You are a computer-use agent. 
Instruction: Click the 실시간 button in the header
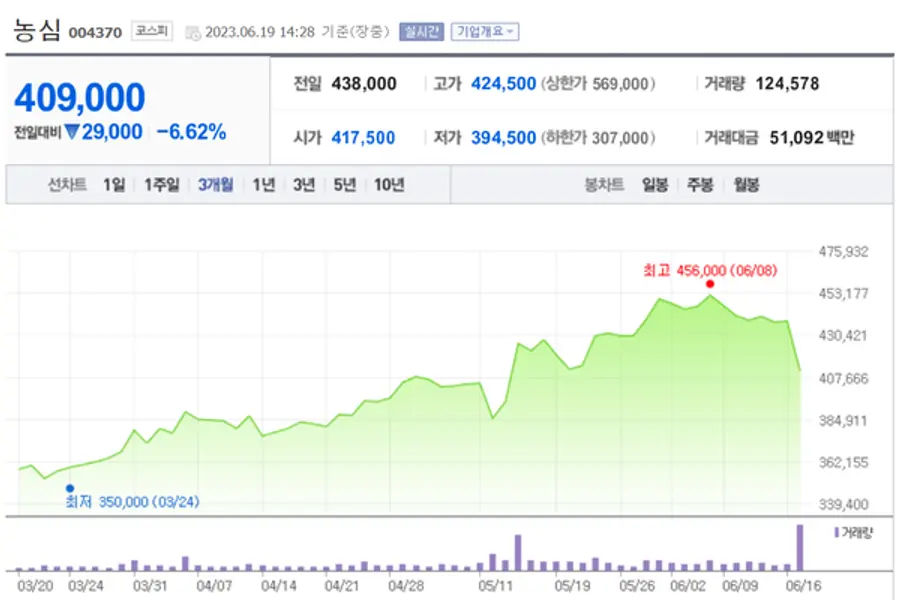(424, 29)
